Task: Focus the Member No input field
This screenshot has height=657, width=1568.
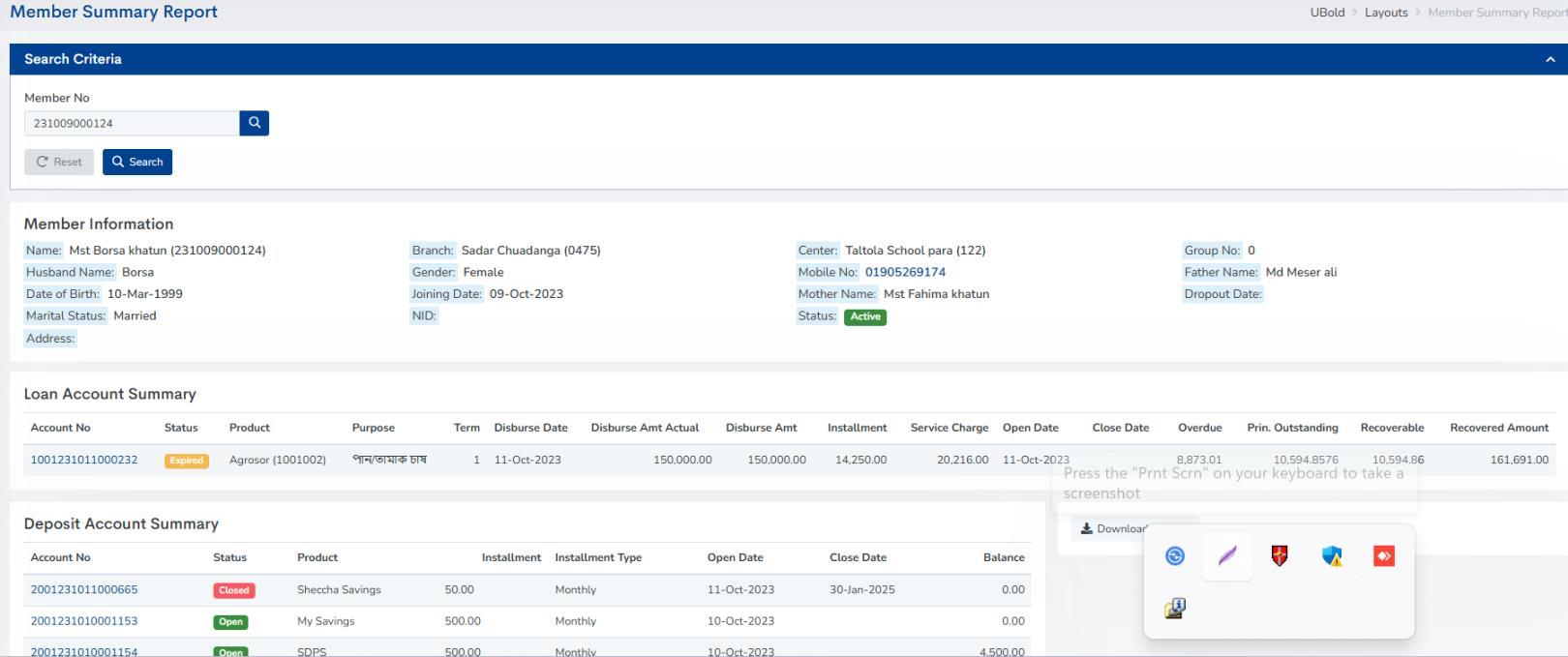Action: (x=132, y=123)
